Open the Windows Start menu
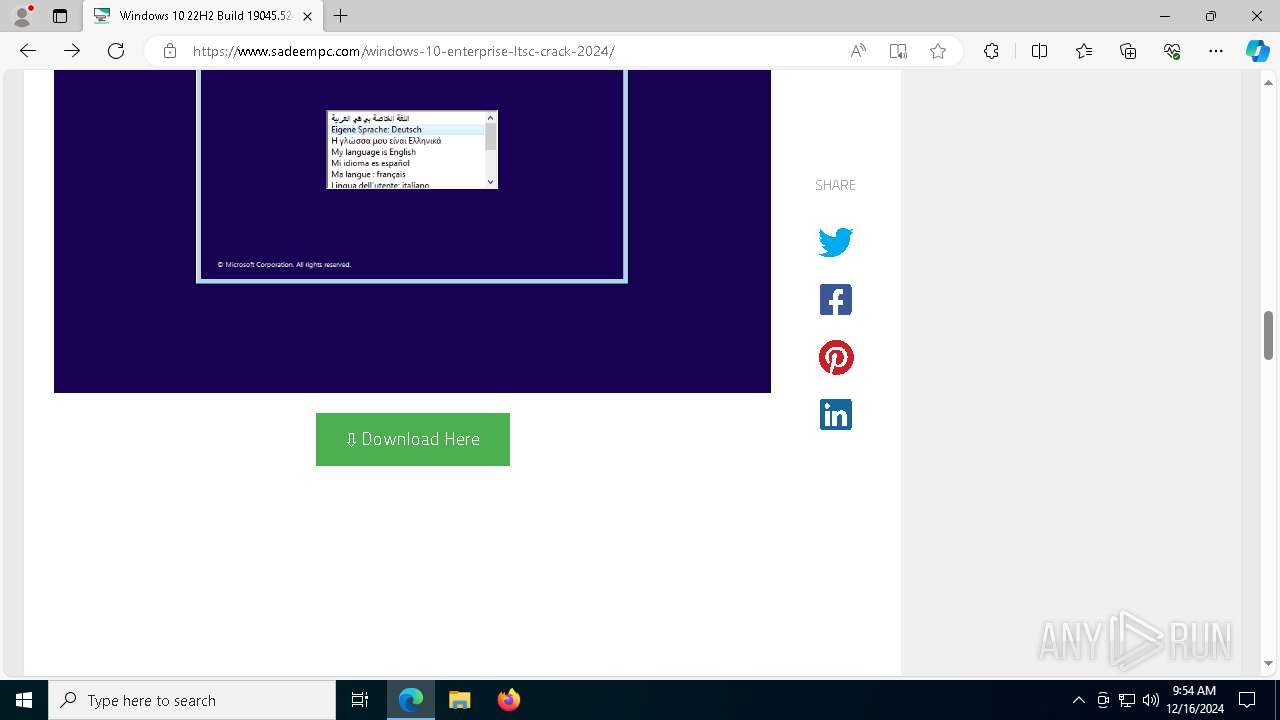 tap(24, 700)
